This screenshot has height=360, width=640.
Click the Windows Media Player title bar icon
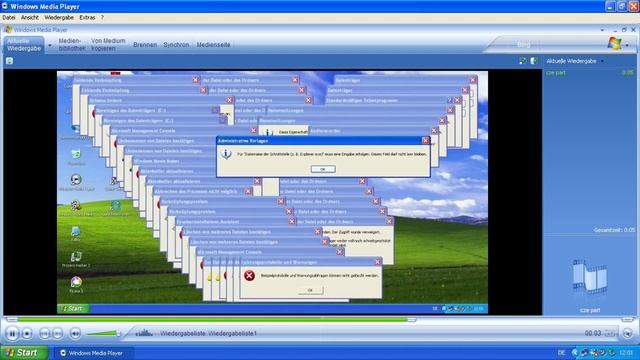4,6
